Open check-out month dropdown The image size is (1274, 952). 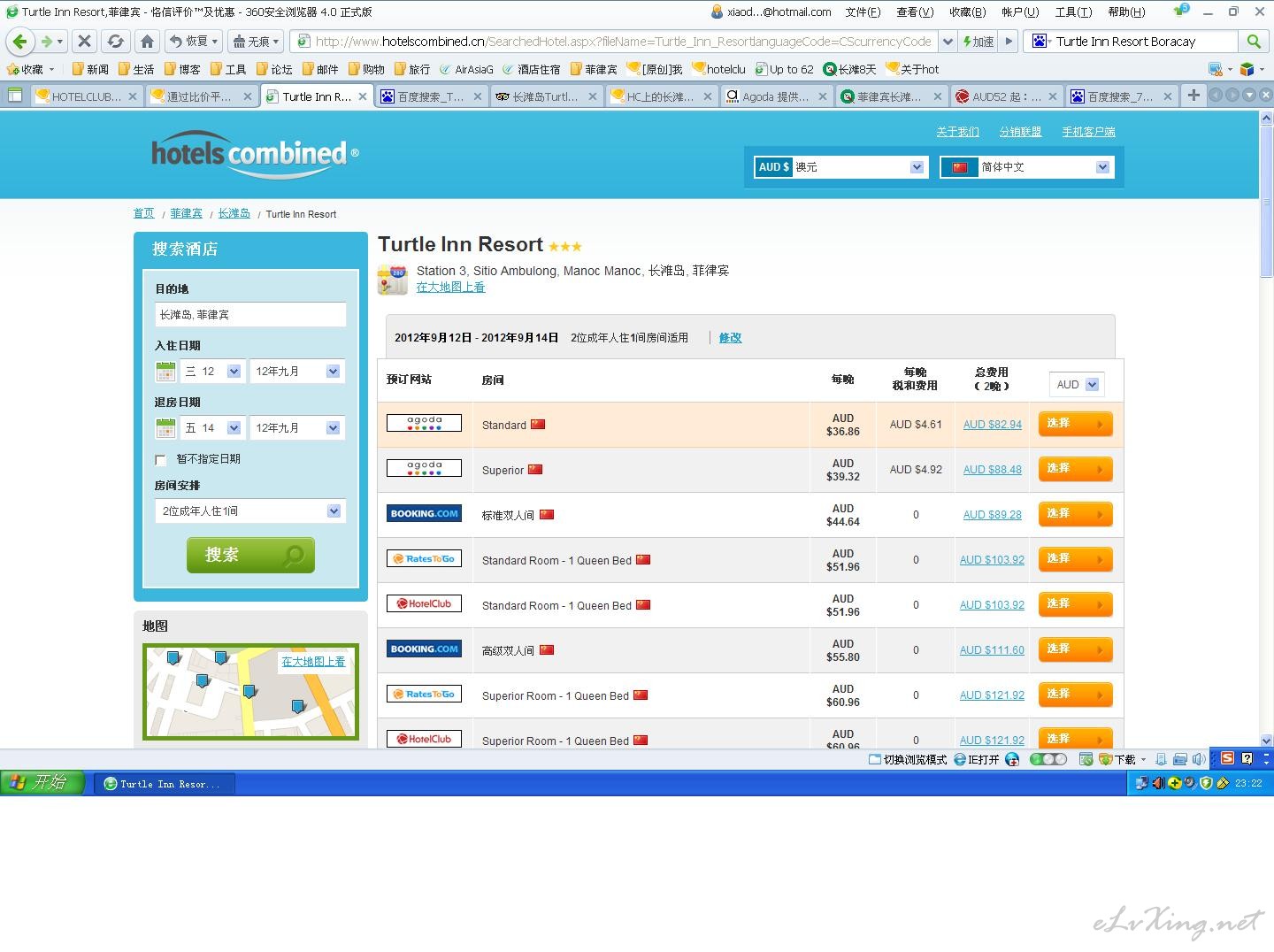[296, 428]
